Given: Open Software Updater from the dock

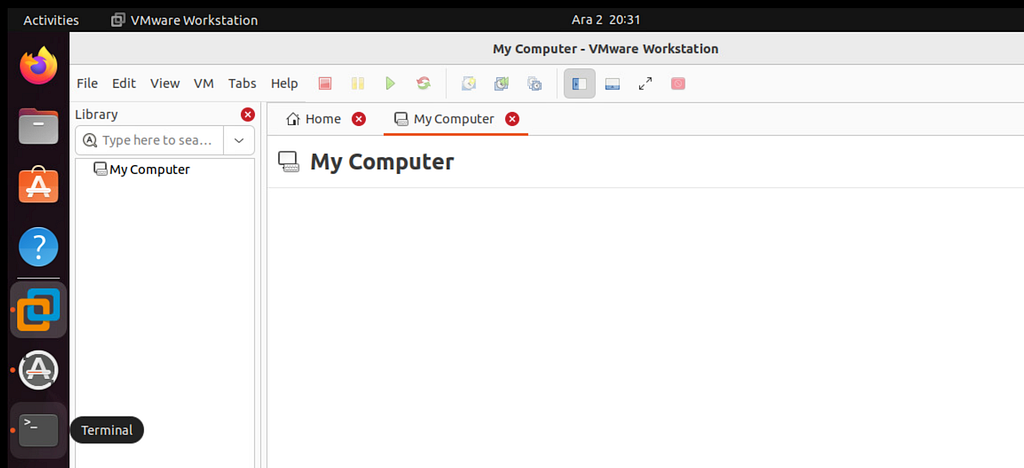Looking at the screenshot, I should pyautogui.click(x=39, y=370).
